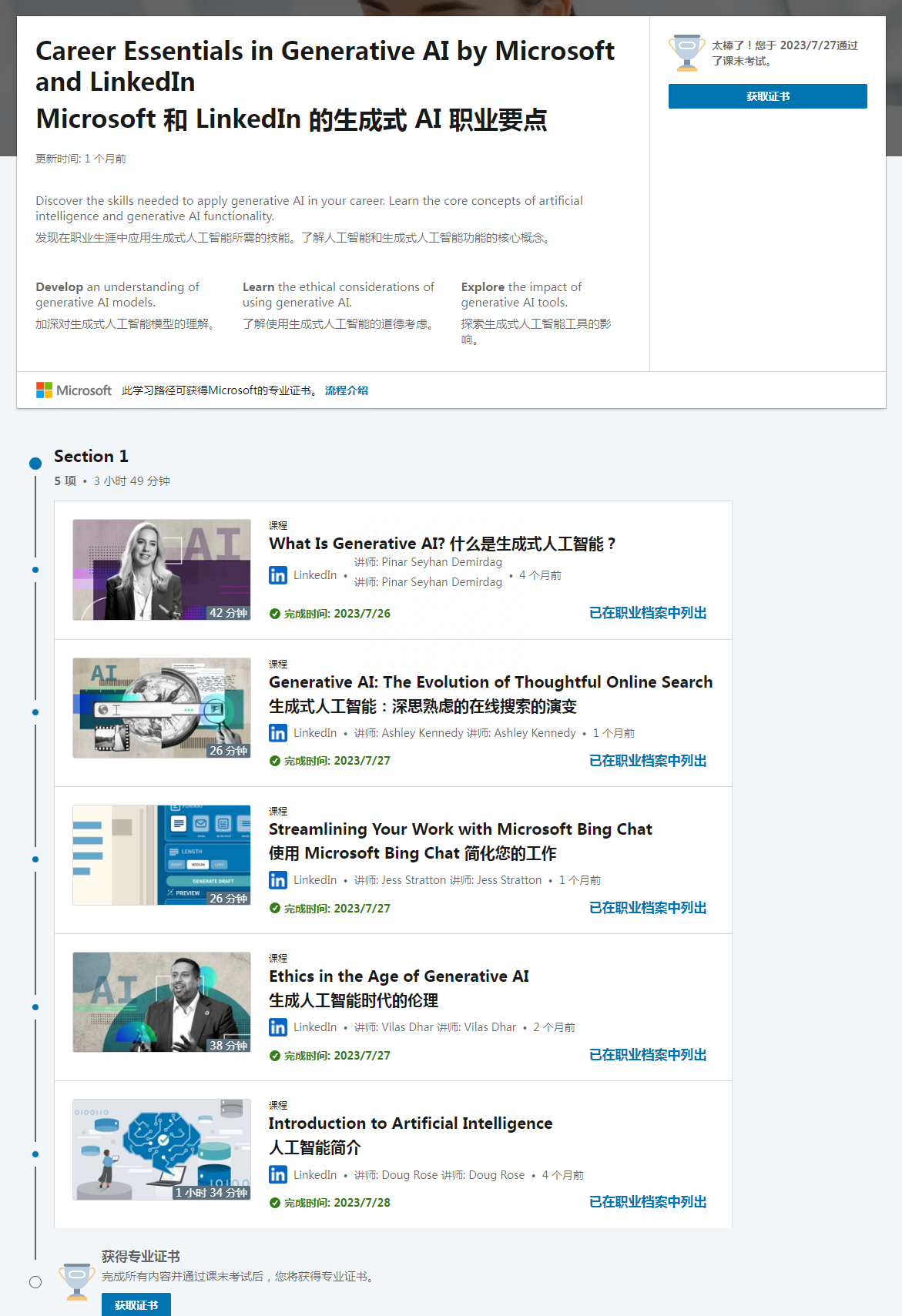902x1316 pixels.
Task: Click the top blue 获取证书 button
Action: coord(767,96)
